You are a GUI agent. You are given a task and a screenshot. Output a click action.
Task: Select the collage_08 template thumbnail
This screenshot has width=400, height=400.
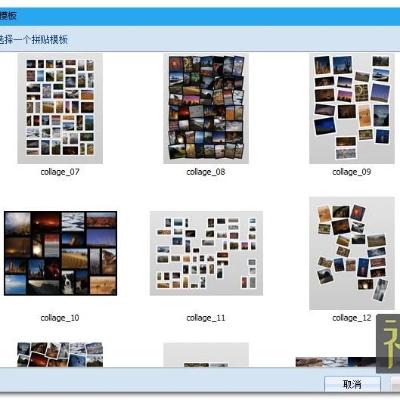(x=206, y=108)
